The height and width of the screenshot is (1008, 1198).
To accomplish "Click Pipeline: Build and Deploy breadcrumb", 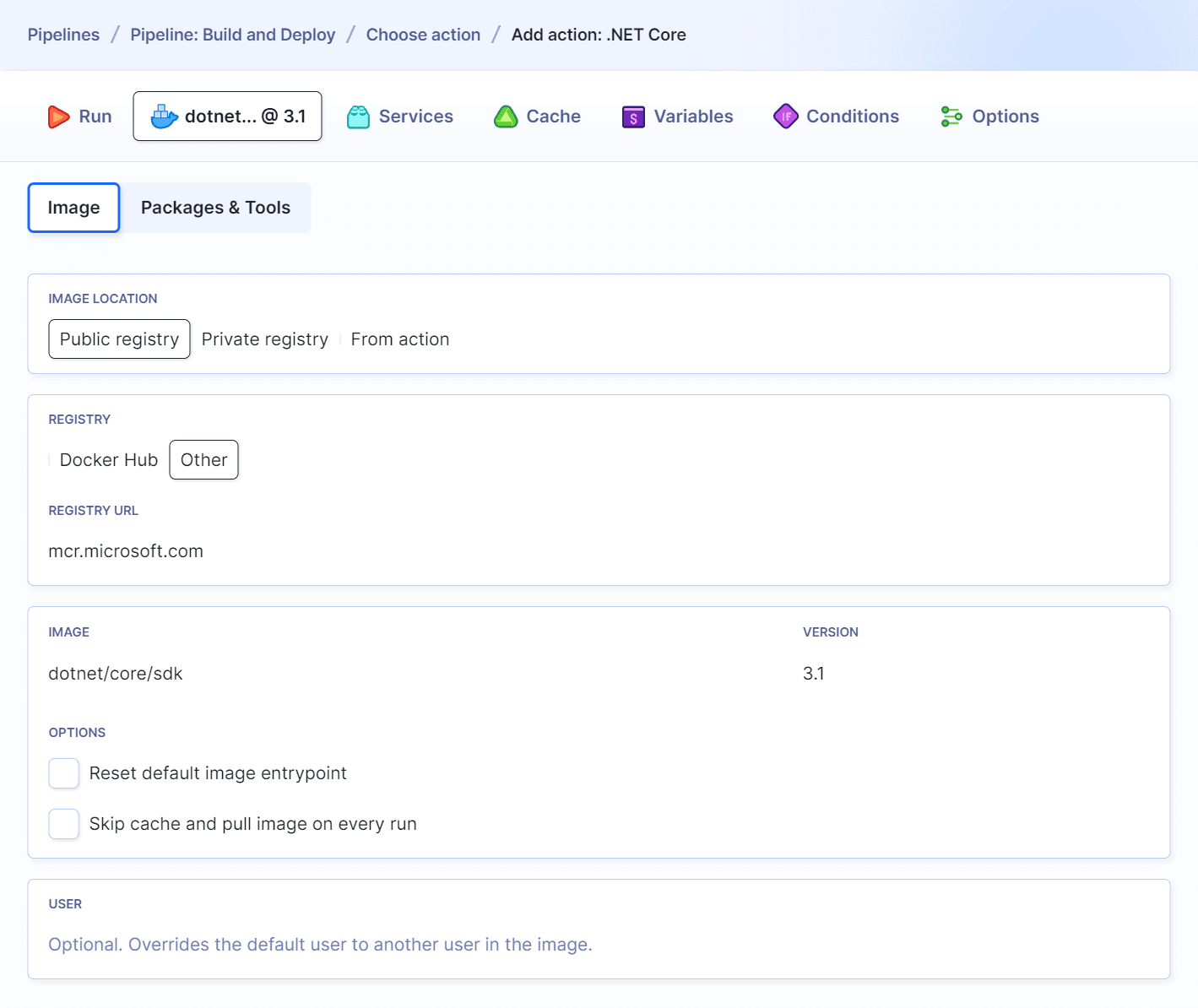I will [x=232, y=35].
